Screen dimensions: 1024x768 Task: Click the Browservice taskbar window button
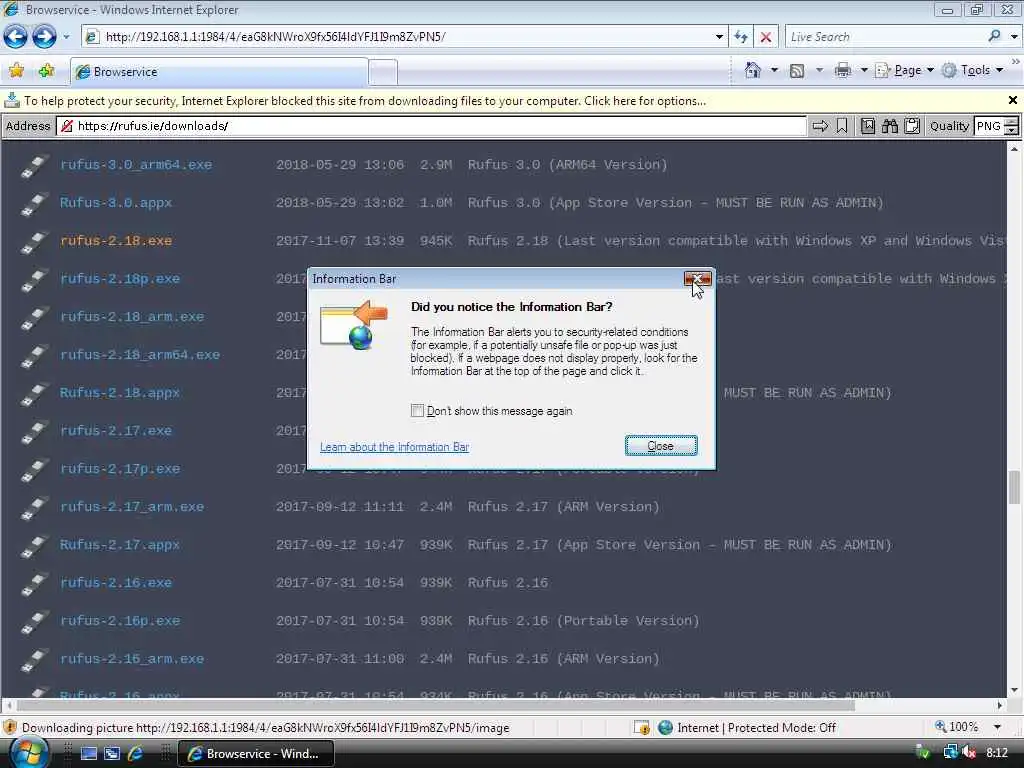(x=256, y=754)
